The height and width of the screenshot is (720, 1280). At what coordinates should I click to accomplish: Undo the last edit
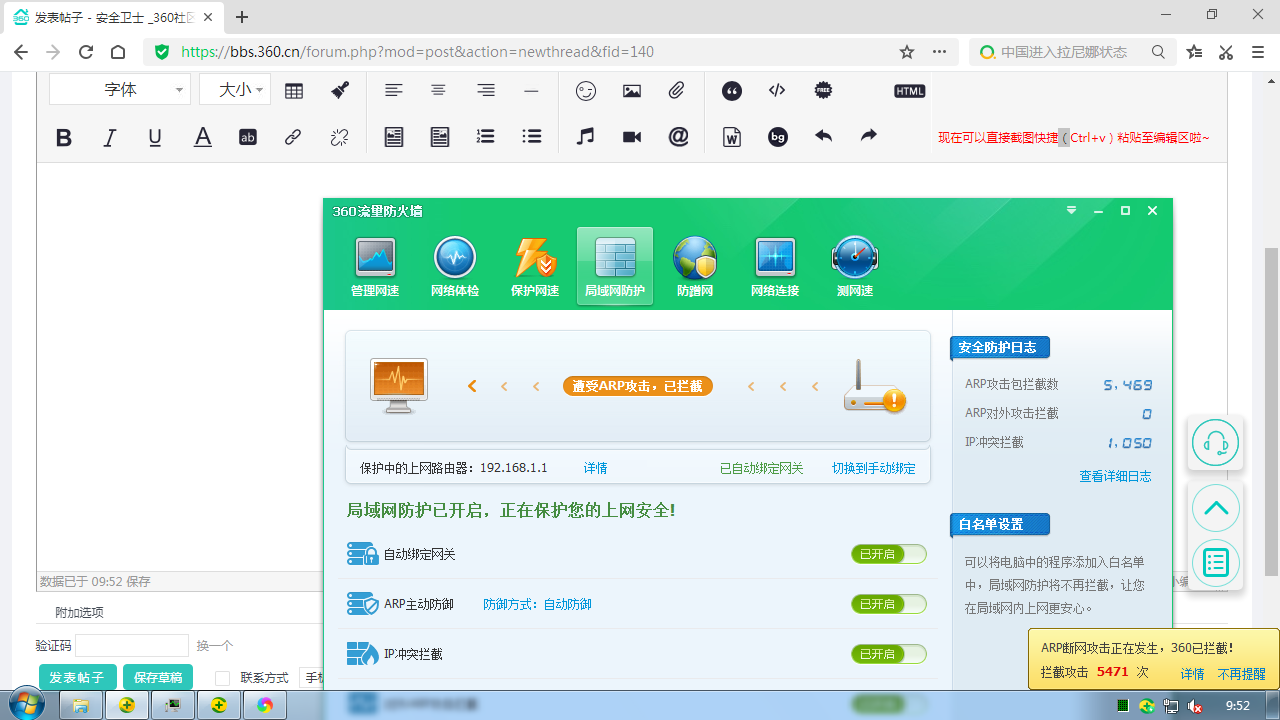coord(823,137)
